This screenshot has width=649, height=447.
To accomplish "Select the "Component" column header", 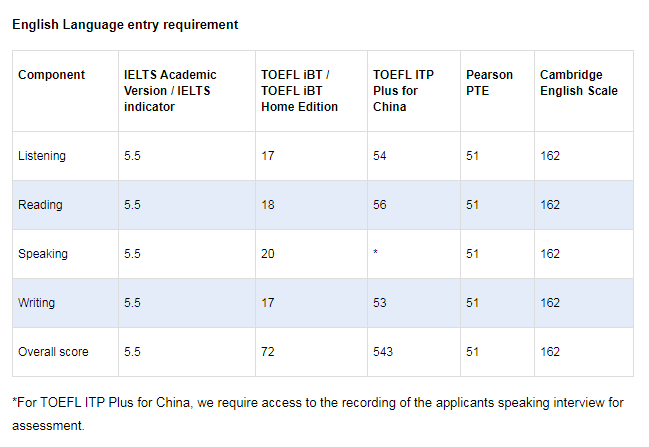I will (52, 75).
